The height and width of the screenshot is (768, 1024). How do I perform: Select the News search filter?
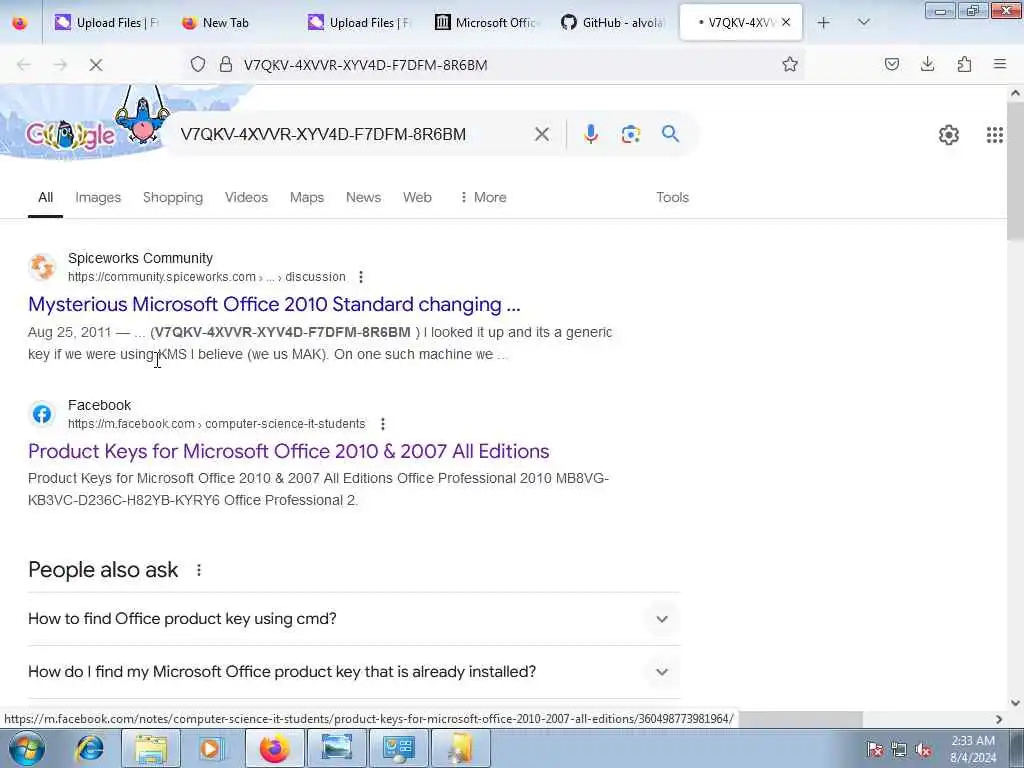(363, 197)
